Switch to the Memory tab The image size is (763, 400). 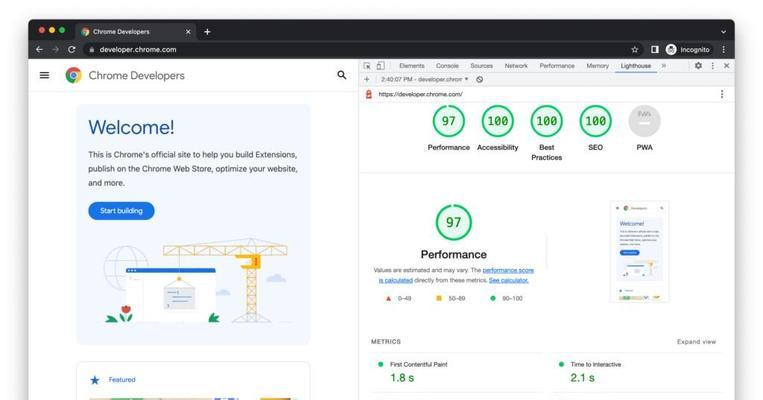coord(598,66)
